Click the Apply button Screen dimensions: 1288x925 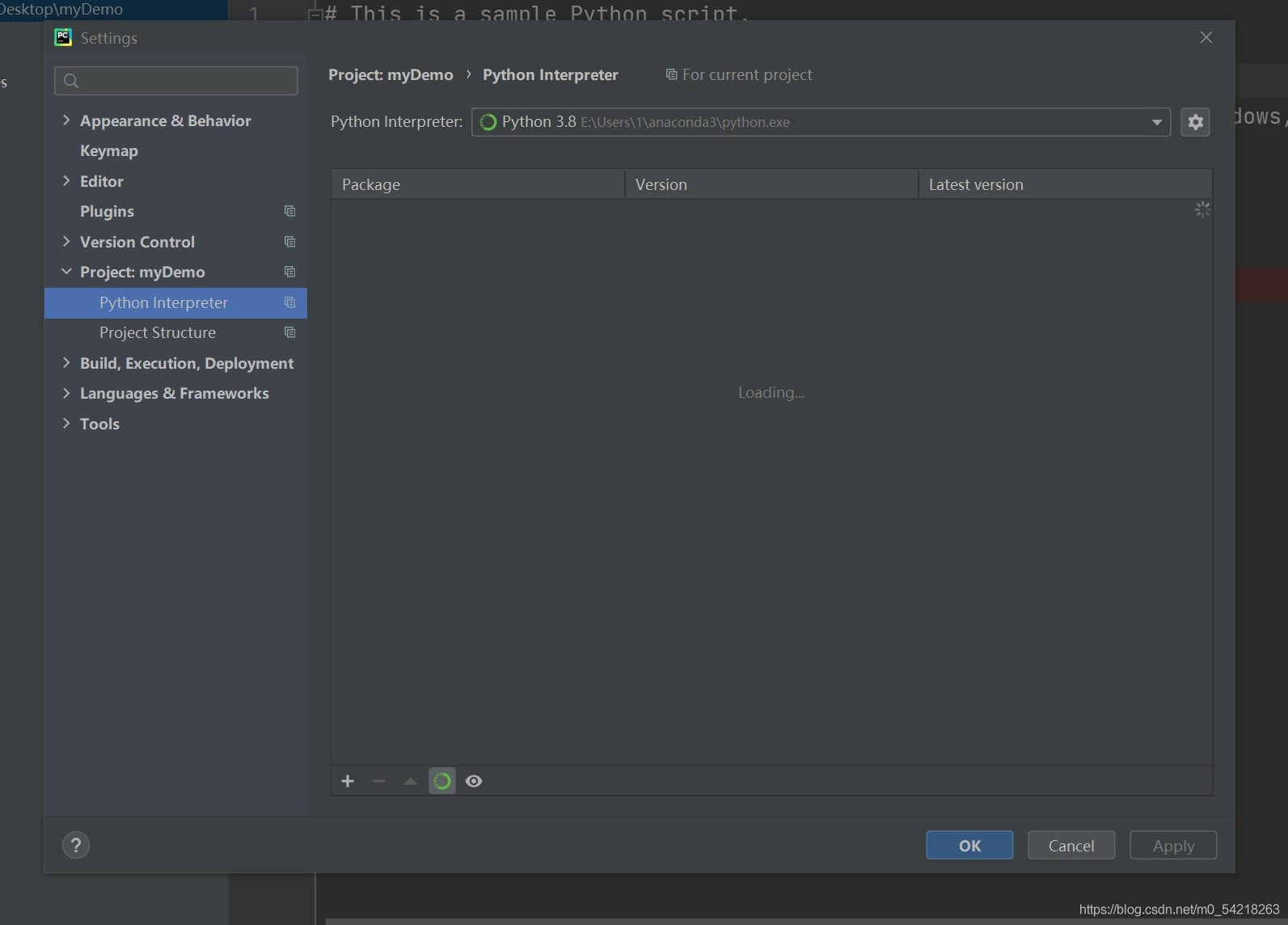coord(1173,845)
